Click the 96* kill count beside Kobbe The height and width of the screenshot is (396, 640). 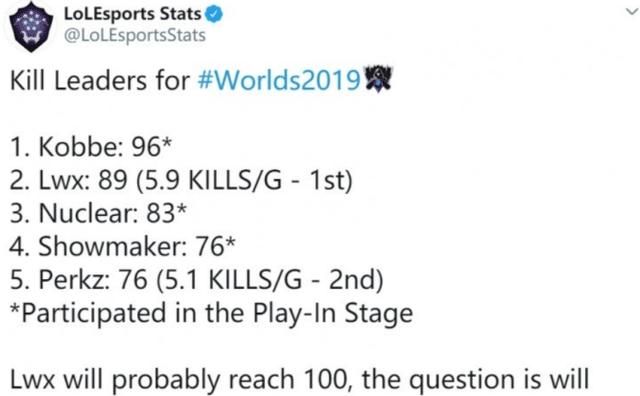click(151, 147)
